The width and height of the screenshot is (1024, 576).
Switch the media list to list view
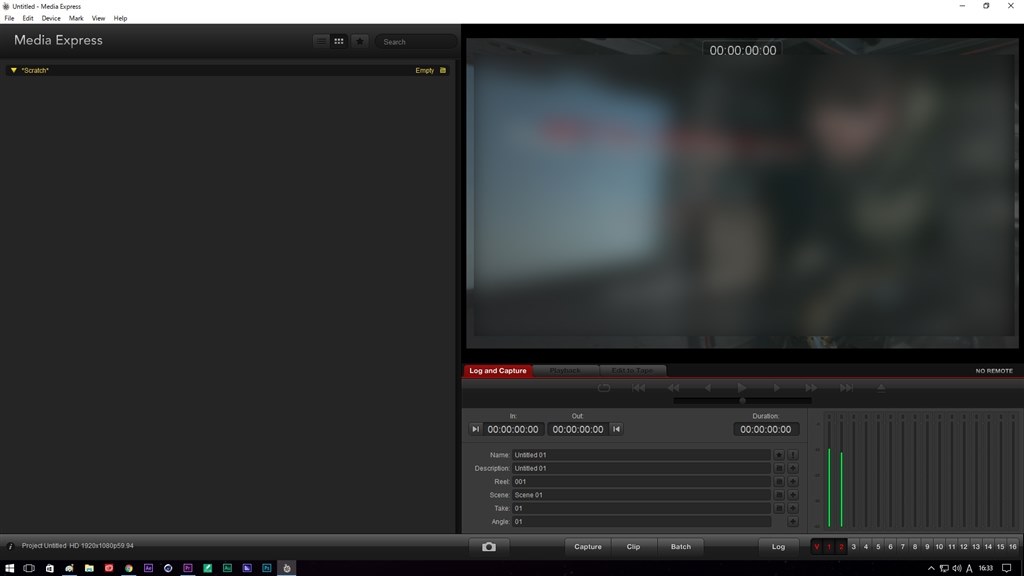tap(321, 41)
